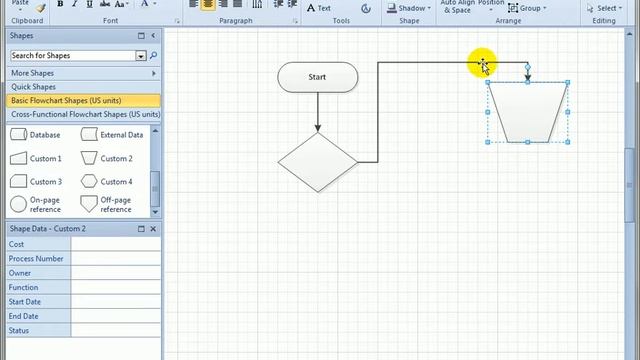
Task: Open the Font dialog launcher
Action: click(x=177, y=21)
